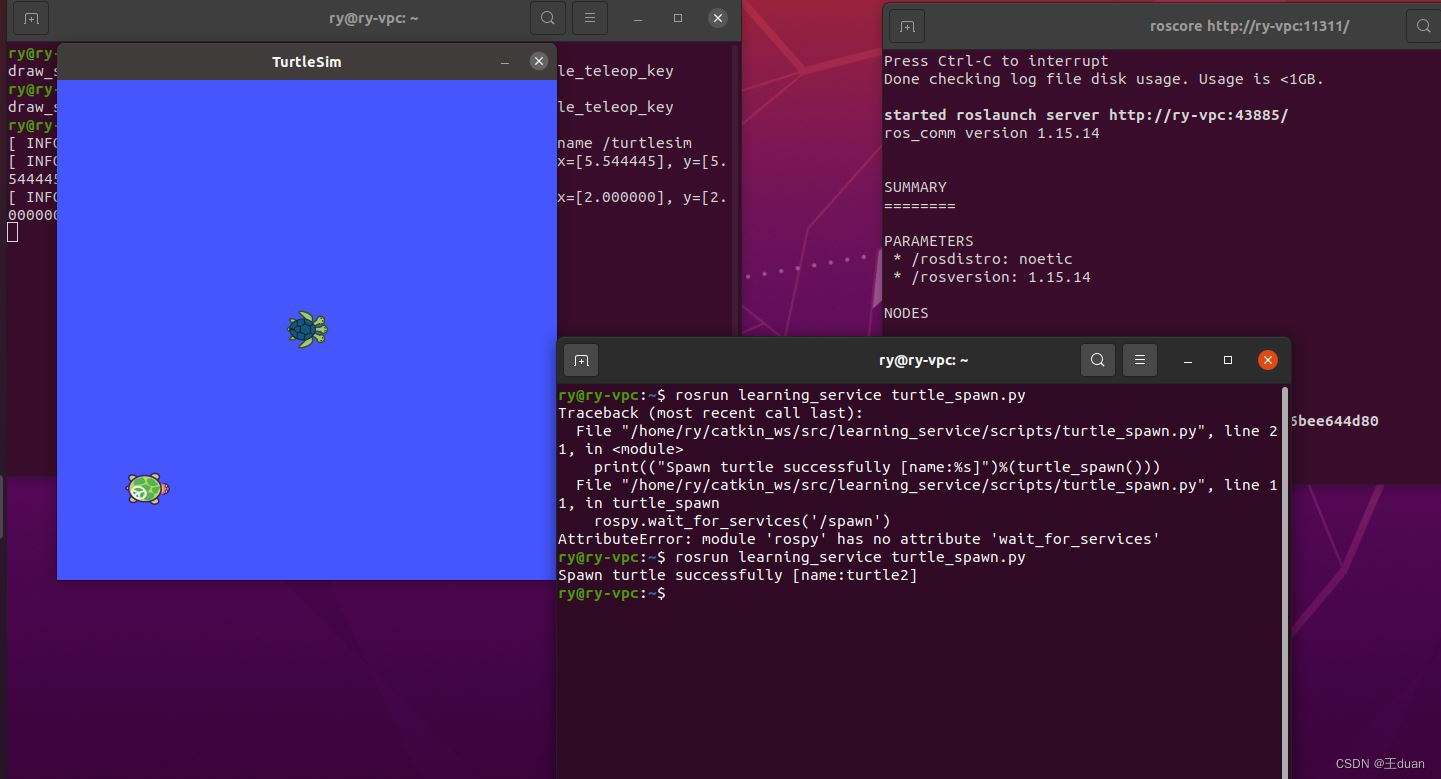Click 'Press Ctrl-C to interrupt' line
The height and width of the screenshot is (779, 1441).
996,61
